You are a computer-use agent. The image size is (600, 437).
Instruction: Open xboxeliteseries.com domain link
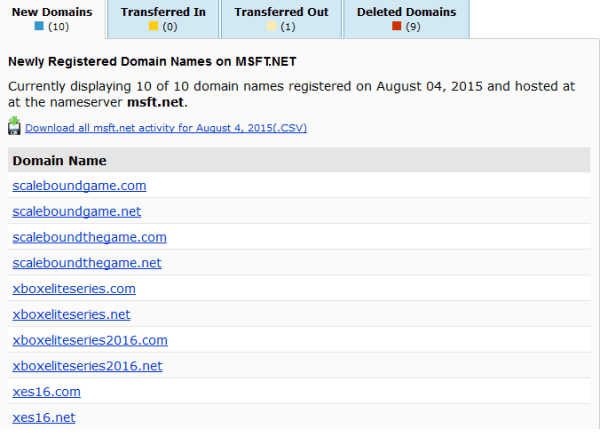point(73,289)
